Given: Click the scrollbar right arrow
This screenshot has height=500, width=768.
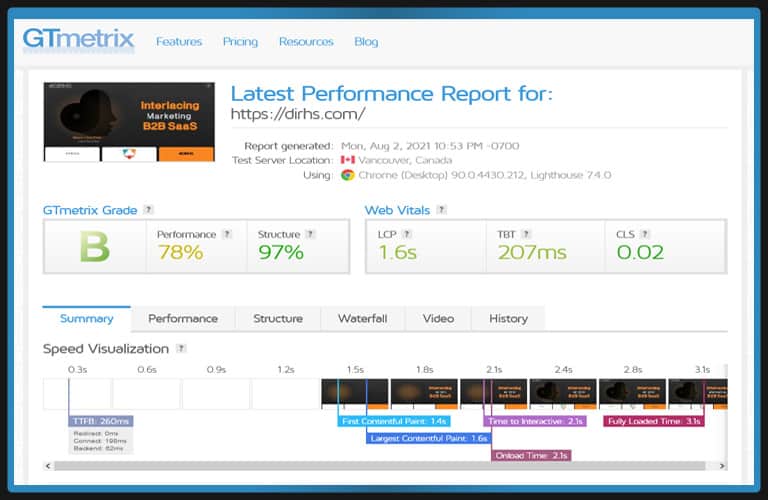Looking at the screenshot, I should pos(722,466).
